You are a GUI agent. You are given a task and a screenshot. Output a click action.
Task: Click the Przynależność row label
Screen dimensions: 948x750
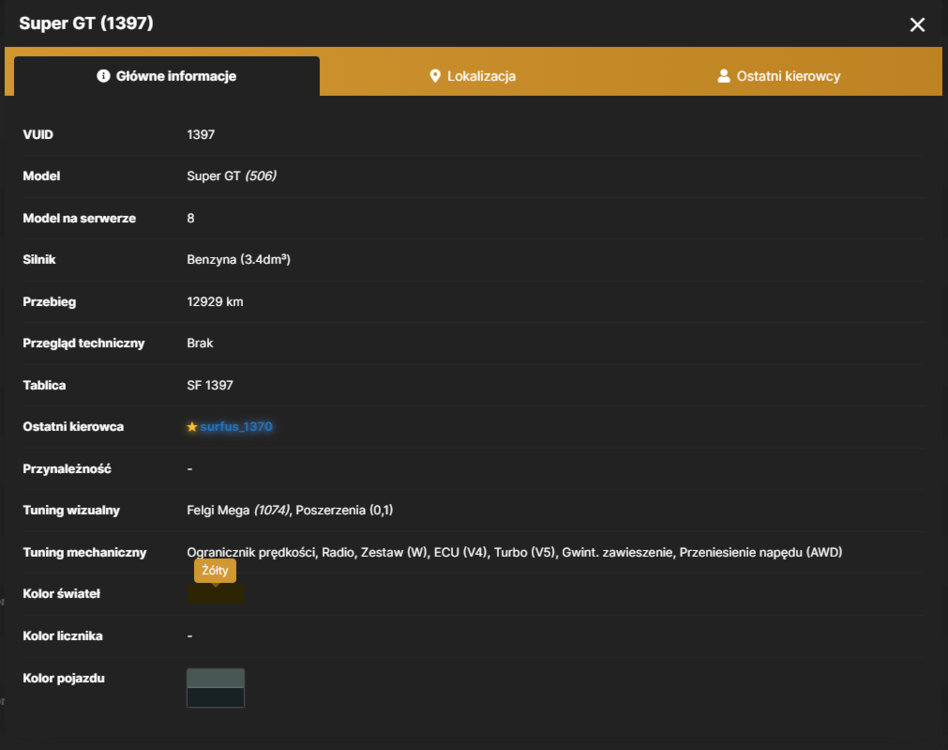[x=67, y=469]
